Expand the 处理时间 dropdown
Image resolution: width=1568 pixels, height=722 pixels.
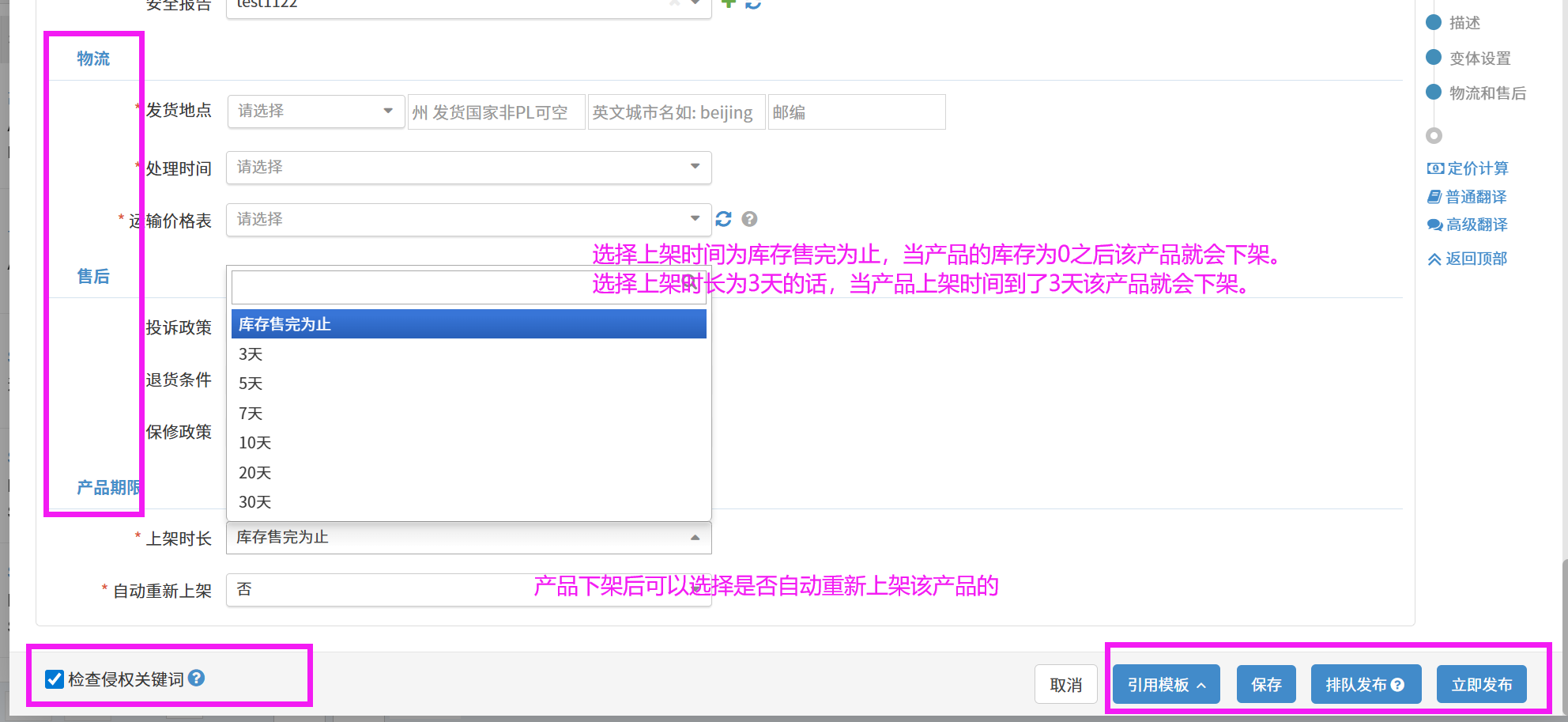pos(468,167)
